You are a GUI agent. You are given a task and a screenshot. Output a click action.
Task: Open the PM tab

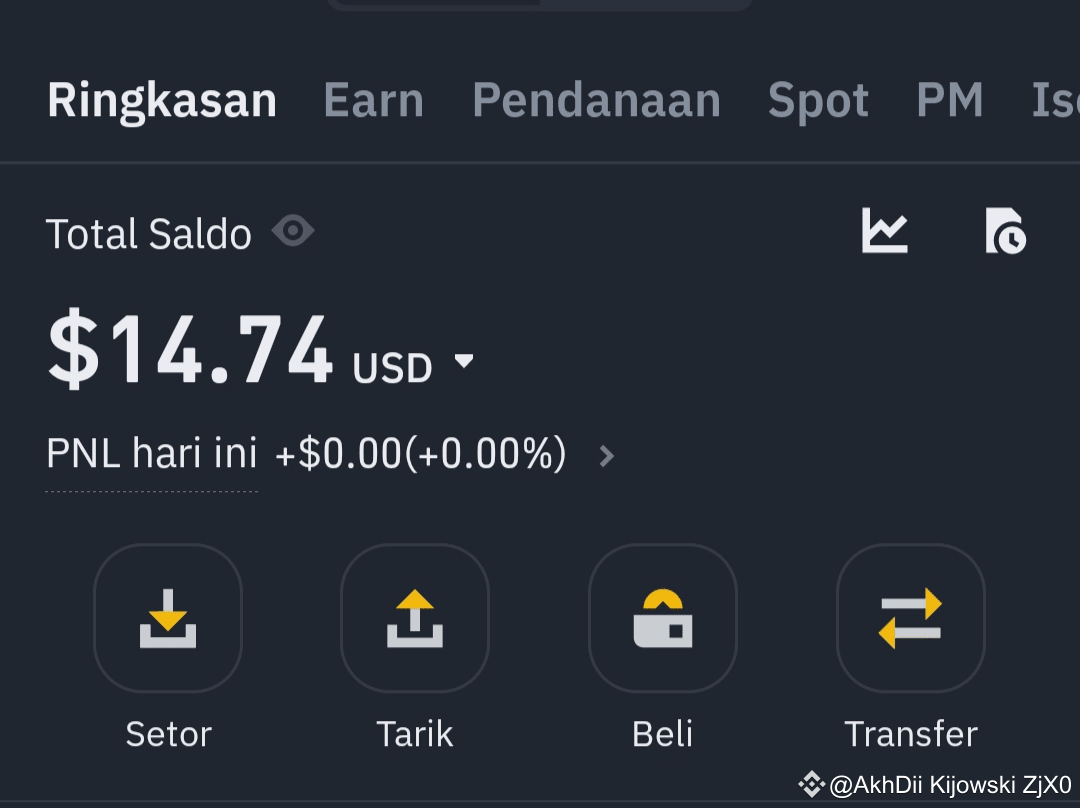tap(949, 101)
